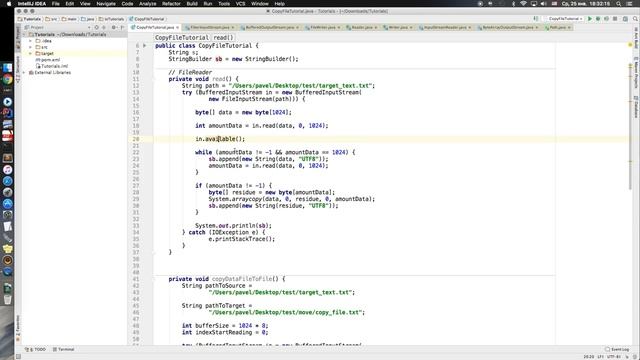Close the CopyFileTutorial.java editor tab
Image resolution: width=640 pixels, height=360 pixels.
tap(178, 27)
